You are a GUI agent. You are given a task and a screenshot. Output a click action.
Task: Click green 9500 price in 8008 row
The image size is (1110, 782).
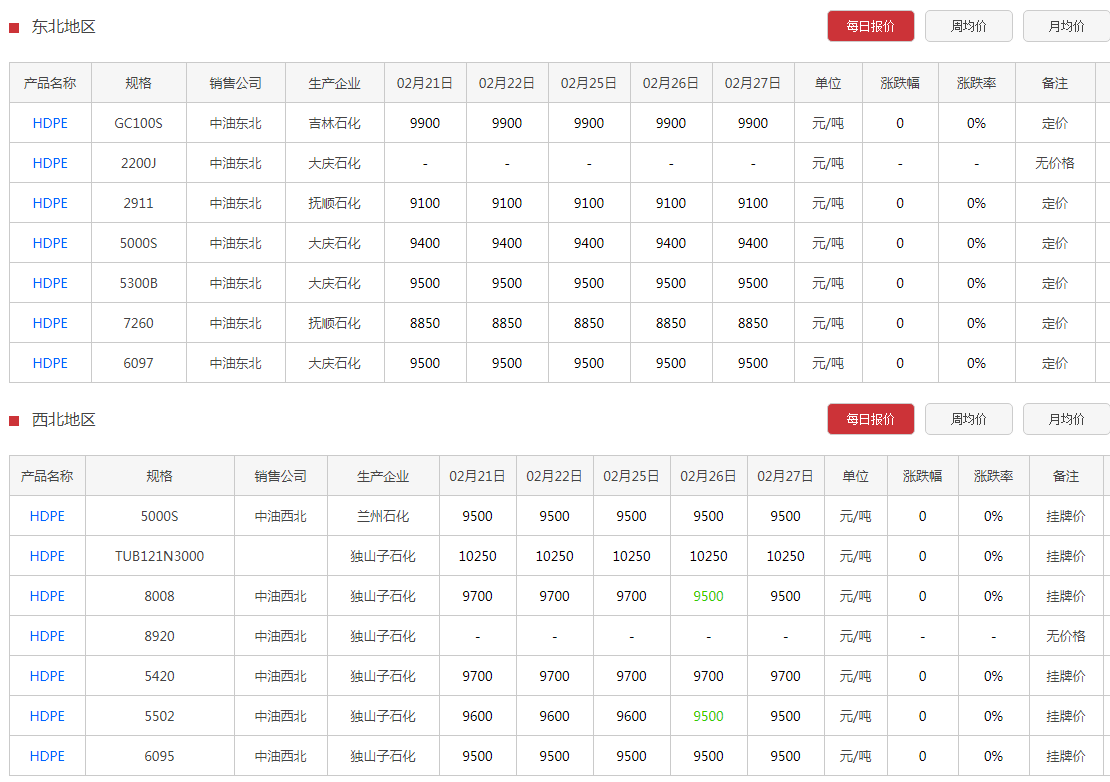click(708, 596)
